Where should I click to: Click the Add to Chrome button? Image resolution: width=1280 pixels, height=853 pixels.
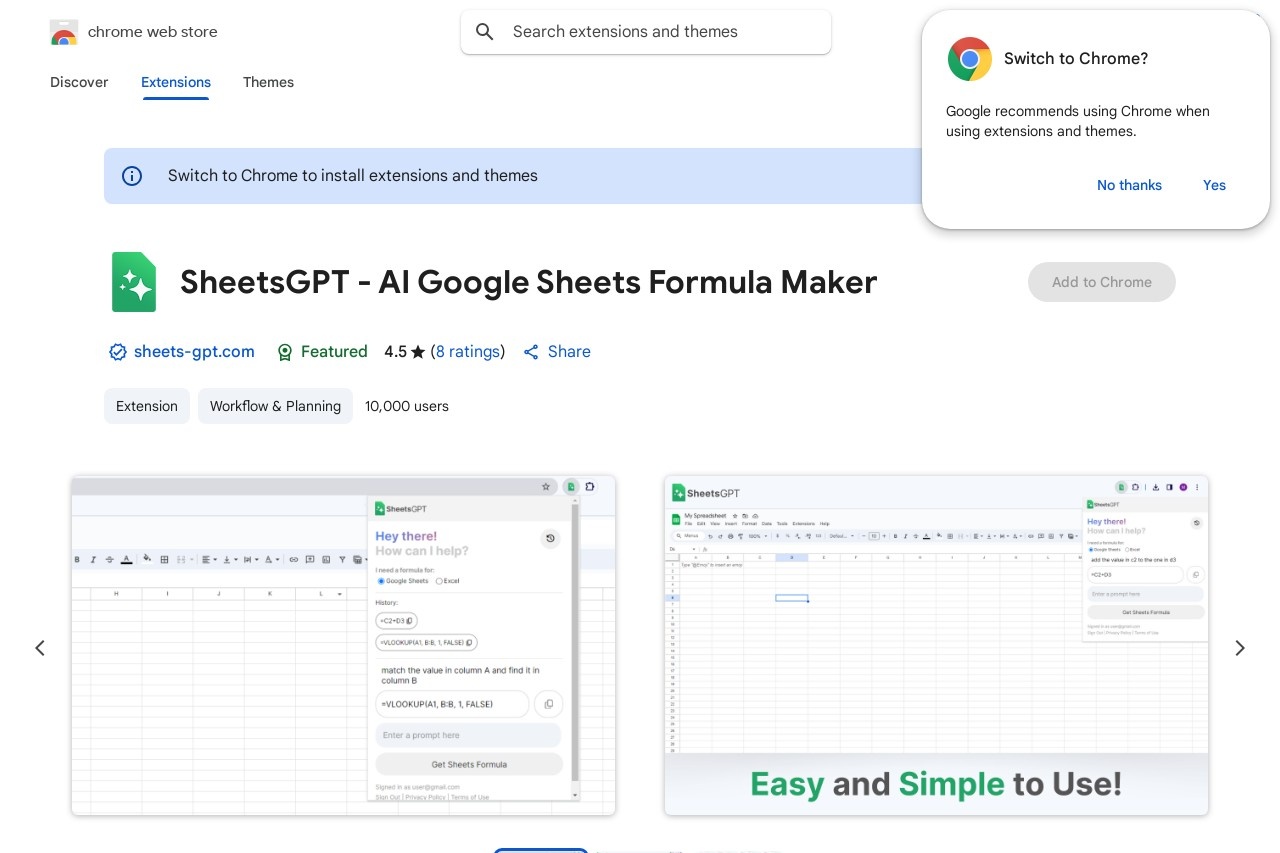1102,282
